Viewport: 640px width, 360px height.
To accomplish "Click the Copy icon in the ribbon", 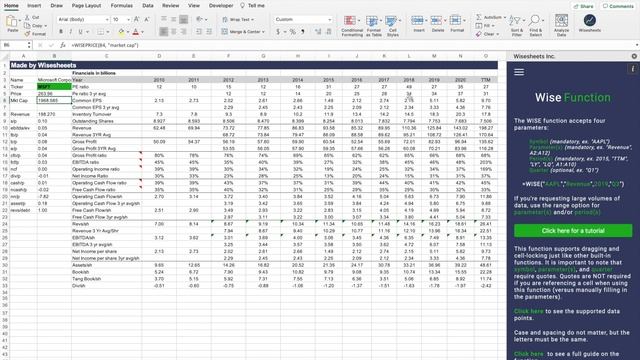I will (x=27, y=26).
